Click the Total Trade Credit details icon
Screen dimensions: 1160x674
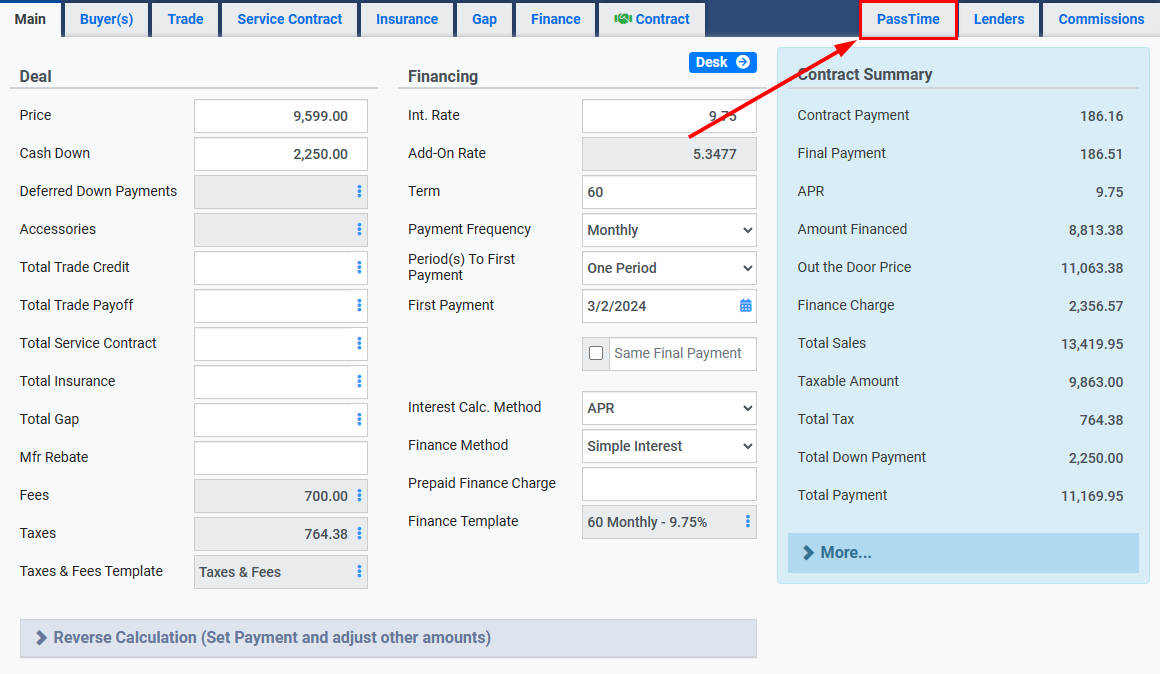click(359, 268)
